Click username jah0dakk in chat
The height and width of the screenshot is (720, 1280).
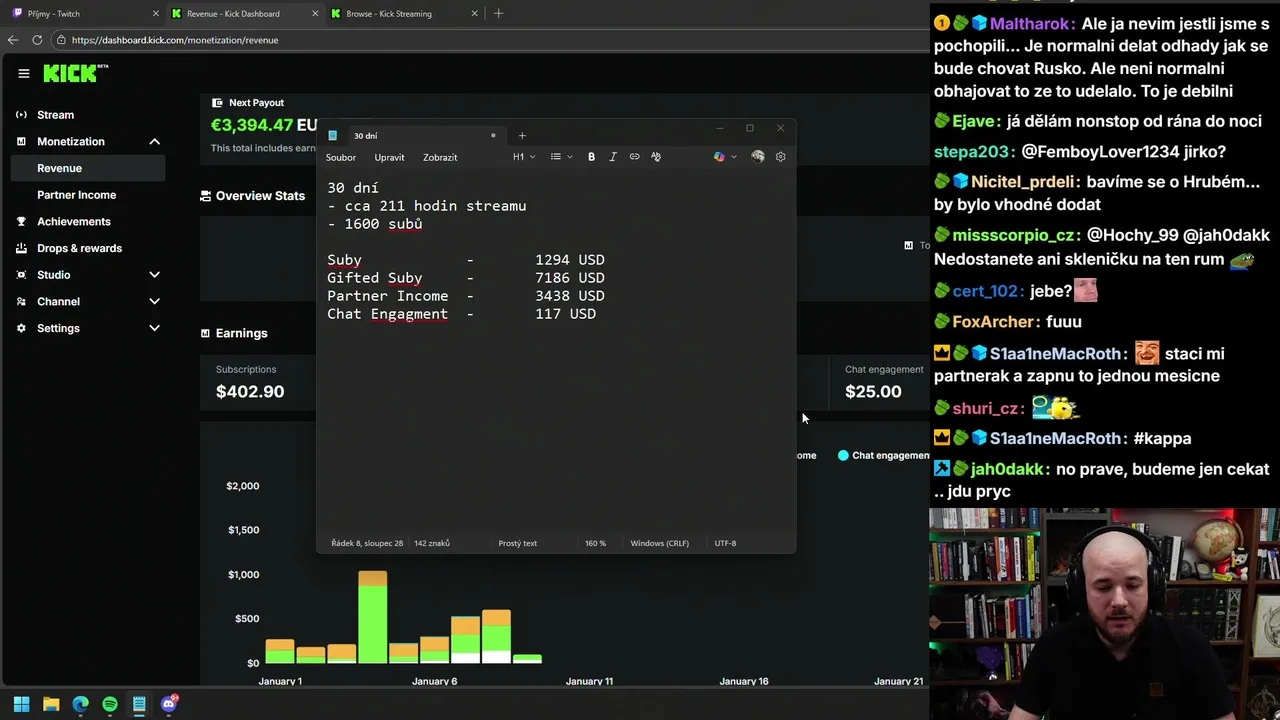click(1010, 469)
